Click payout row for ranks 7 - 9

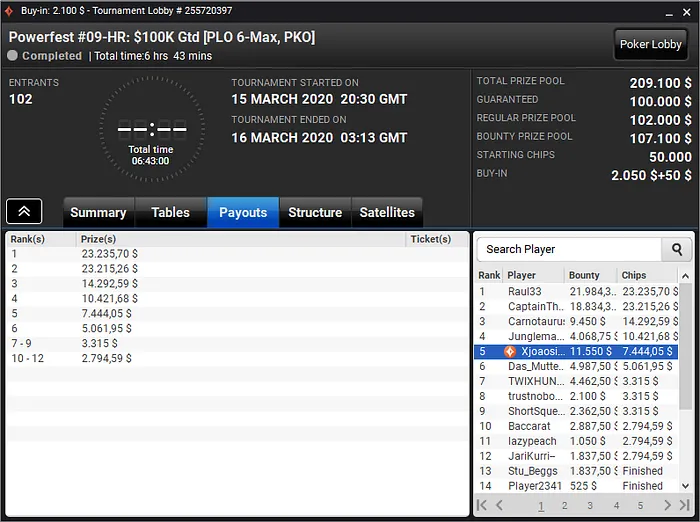(x=238, y=343)
